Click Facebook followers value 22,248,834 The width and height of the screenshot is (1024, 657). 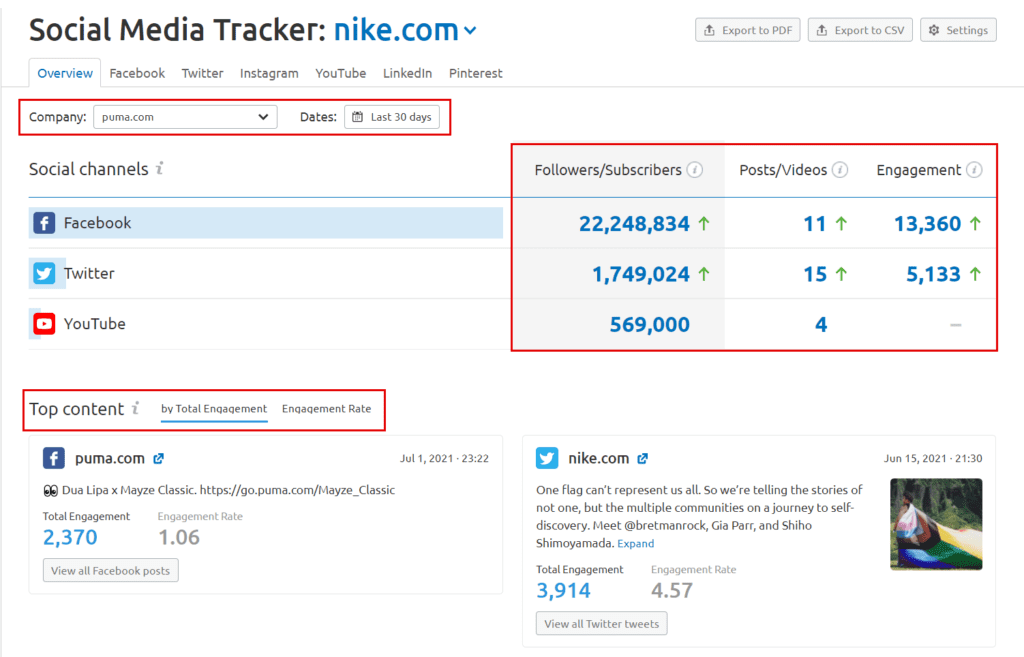(634, 224)
